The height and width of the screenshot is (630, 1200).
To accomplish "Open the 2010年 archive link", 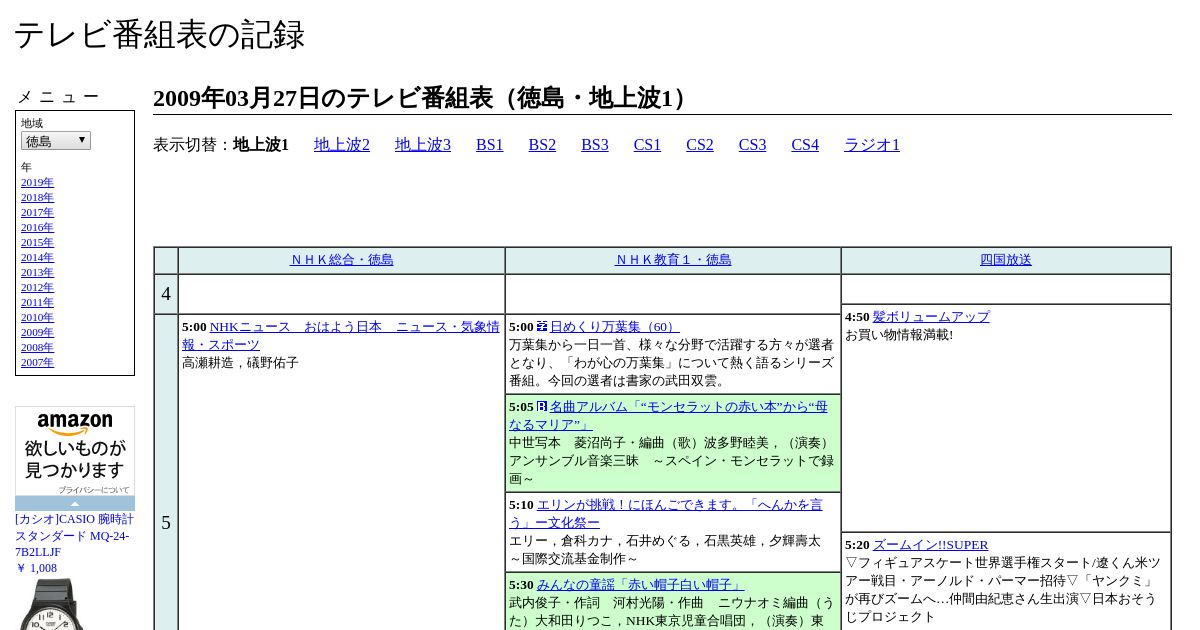I will (37, 318).
